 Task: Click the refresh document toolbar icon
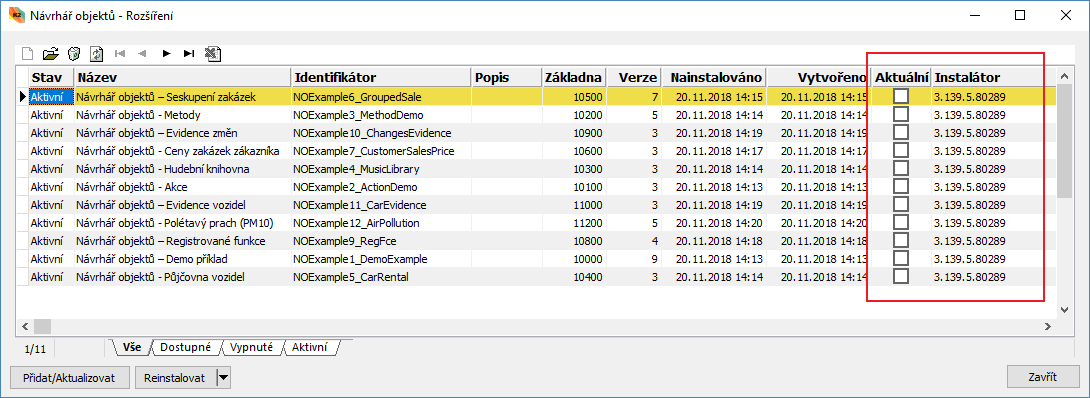[97, 53]
